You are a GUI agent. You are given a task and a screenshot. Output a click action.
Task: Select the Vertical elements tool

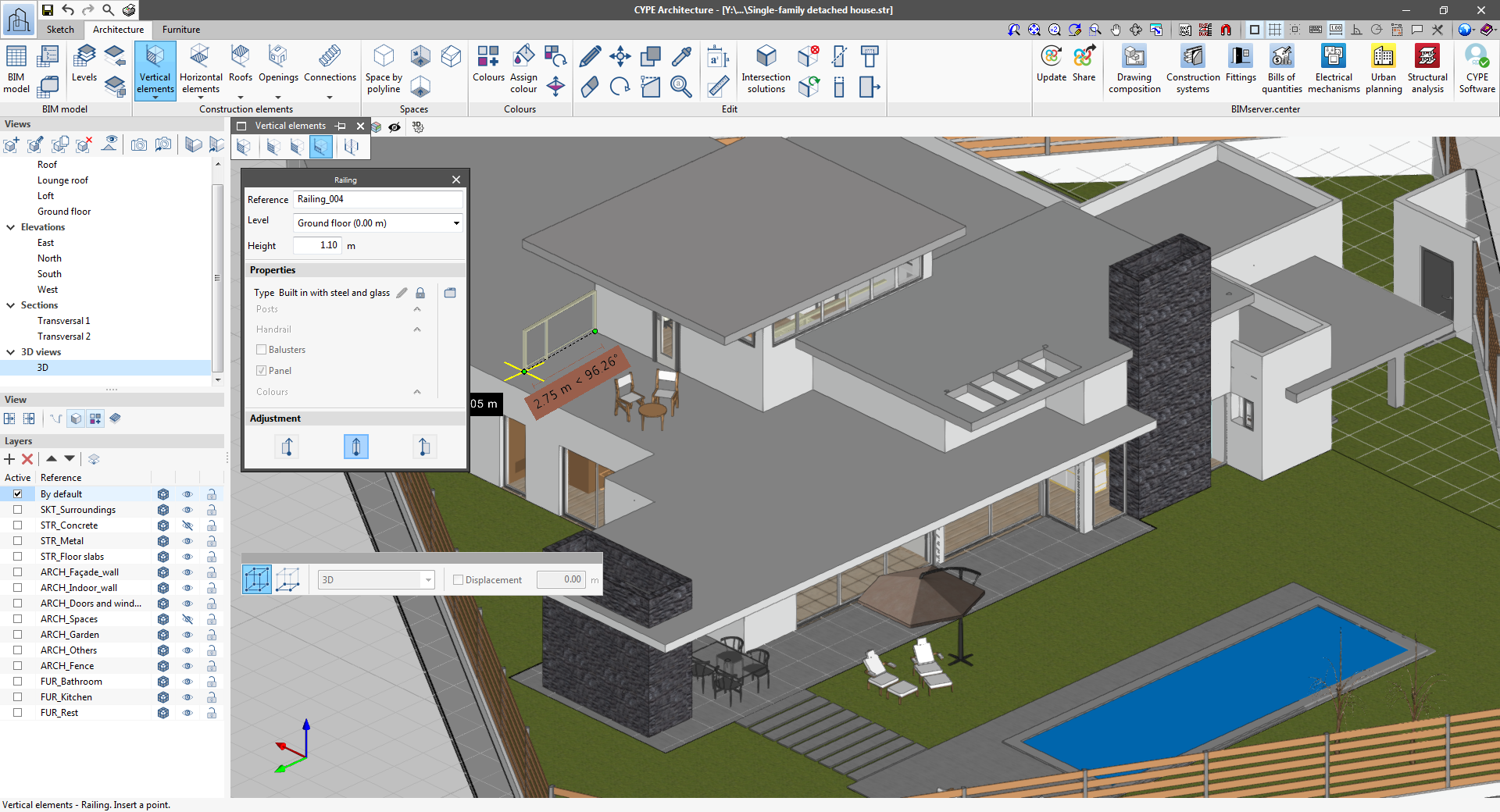[155, 70]
